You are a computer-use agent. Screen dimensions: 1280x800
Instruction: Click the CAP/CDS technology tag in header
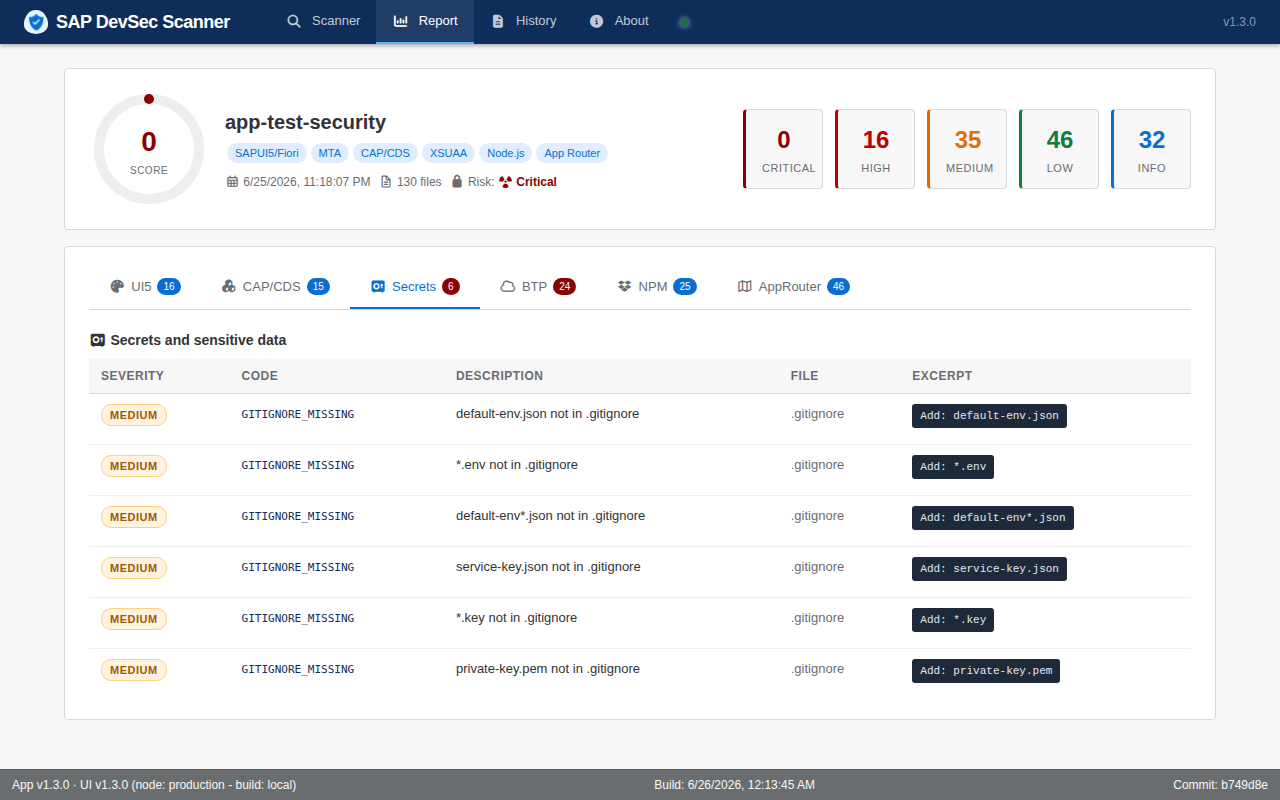[x=386, y=153]
